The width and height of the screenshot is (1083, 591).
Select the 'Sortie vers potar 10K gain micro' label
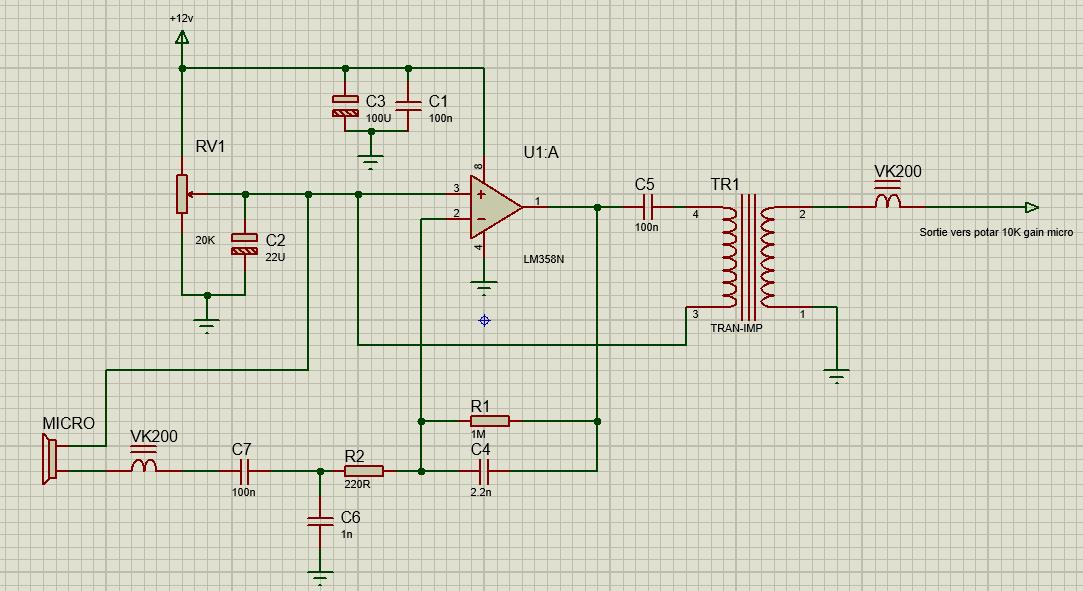point(996,232)
